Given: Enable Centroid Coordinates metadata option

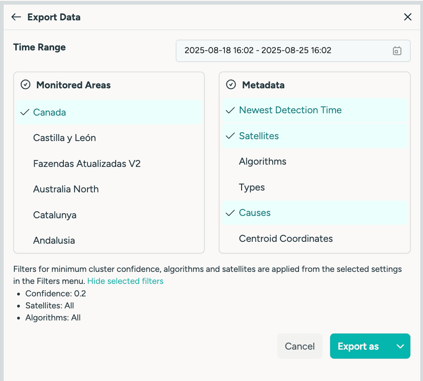Looking at the screenshot, I should click(315, 239).
